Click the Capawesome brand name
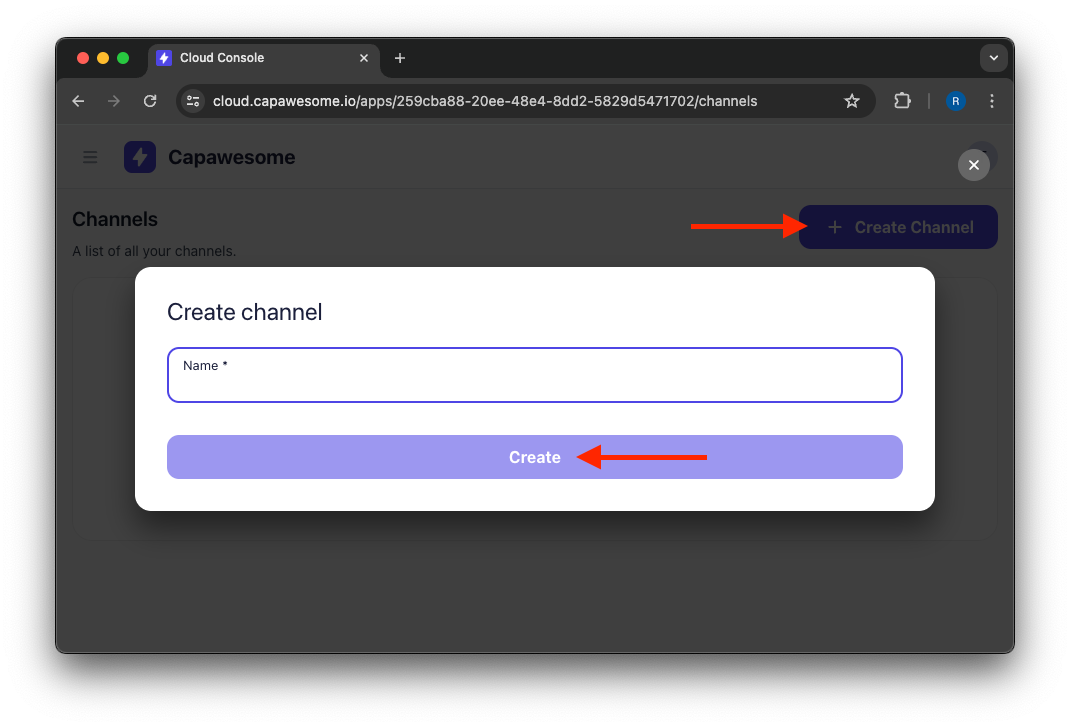The image size is (1070, 727). [231, 157]
